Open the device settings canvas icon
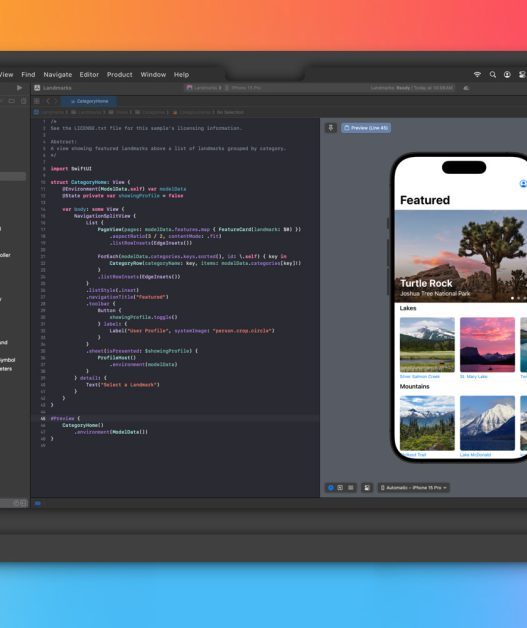 [366, 487]
